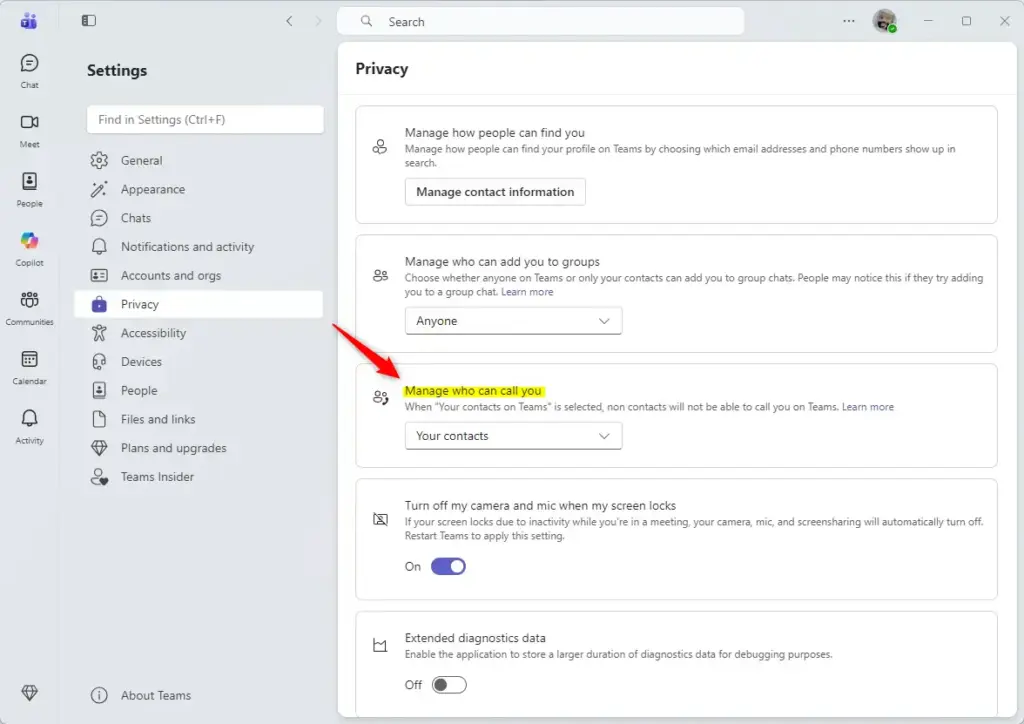This screenshot has height=724, width=1024.
Task: Go forward with the right arrow
Action: [x=318, y=21]
